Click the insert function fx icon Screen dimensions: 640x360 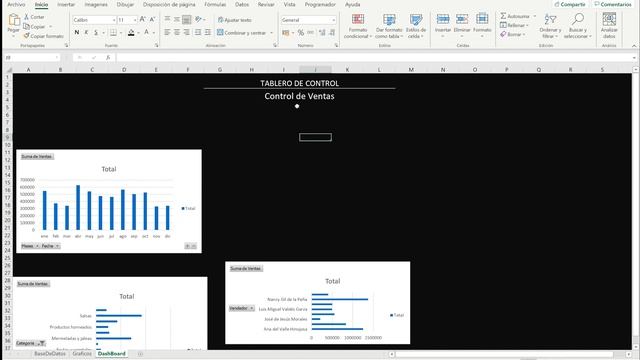[x=108, y=58]
